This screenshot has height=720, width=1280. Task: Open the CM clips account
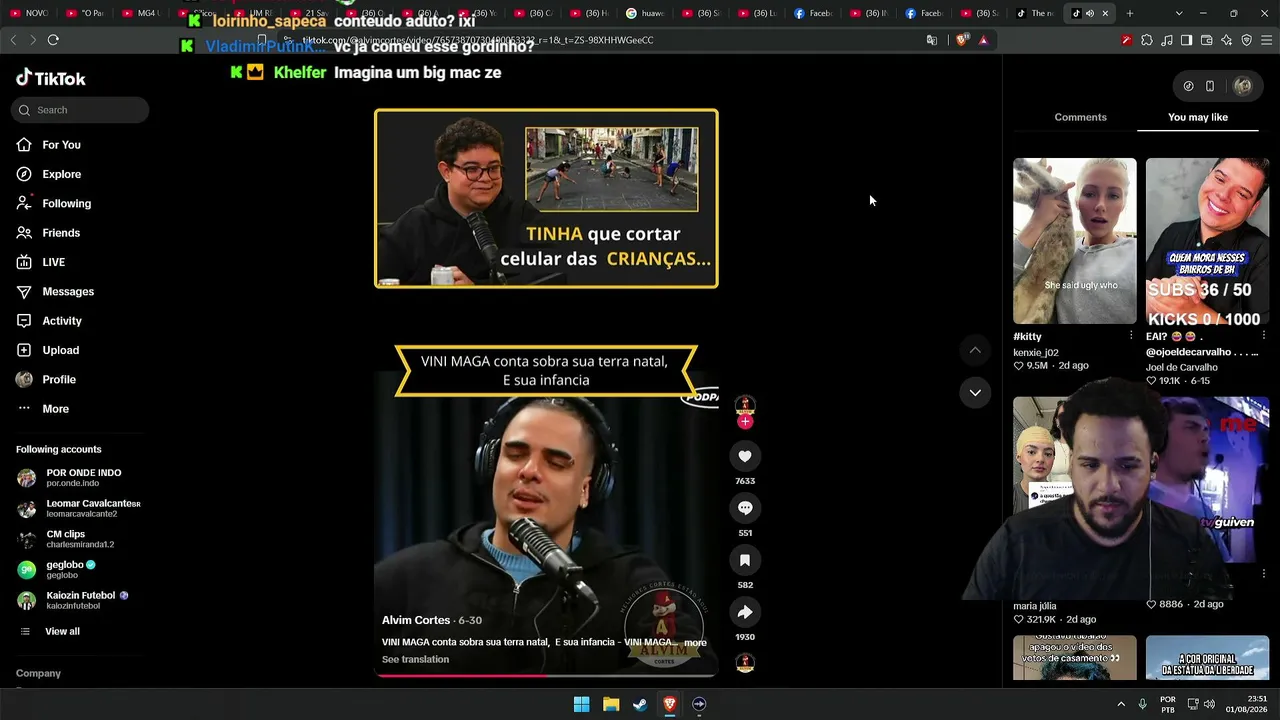[66, 539]
